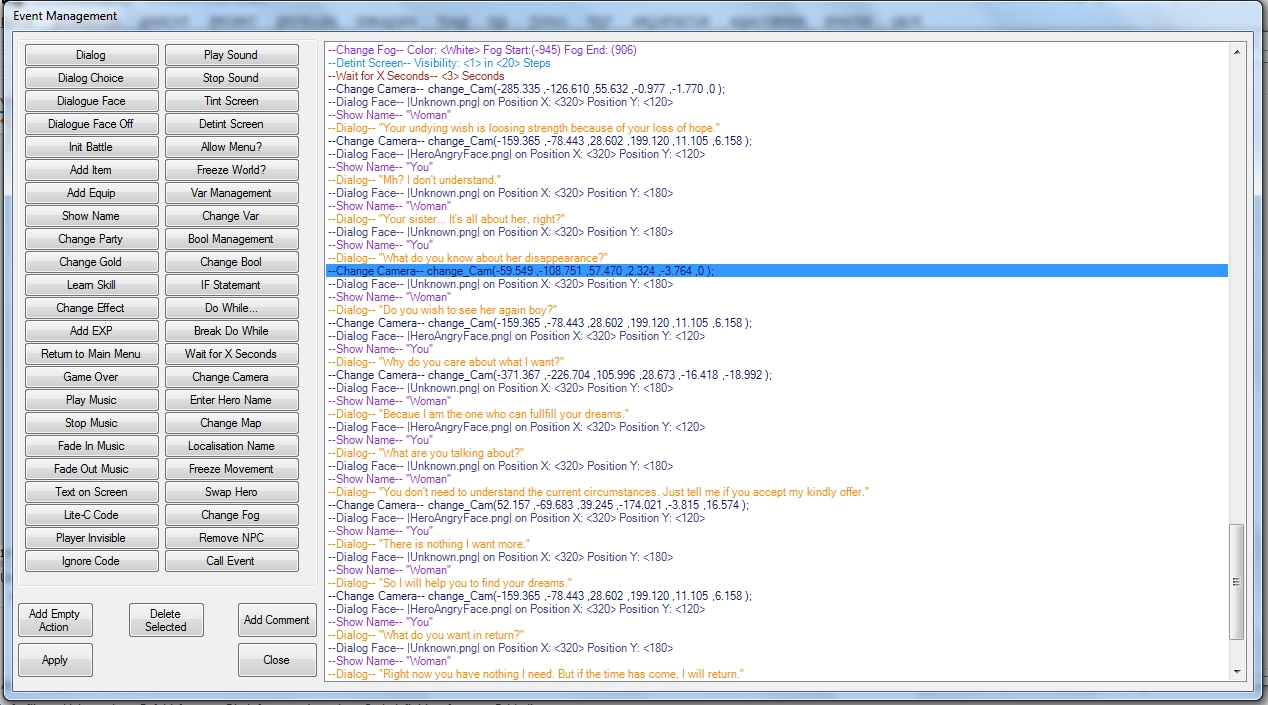Select the highlighted Change Camera -59.549 line
The image size is (1268, 705).
point(777,271)
